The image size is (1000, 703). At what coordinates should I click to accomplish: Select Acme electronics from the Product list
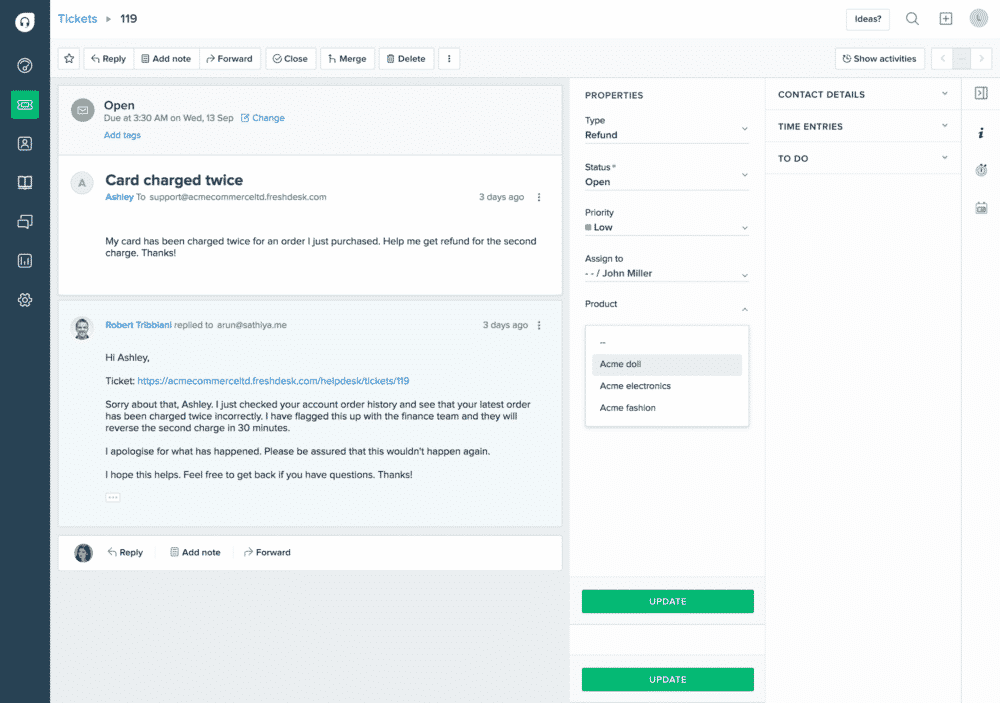(635, 386)
